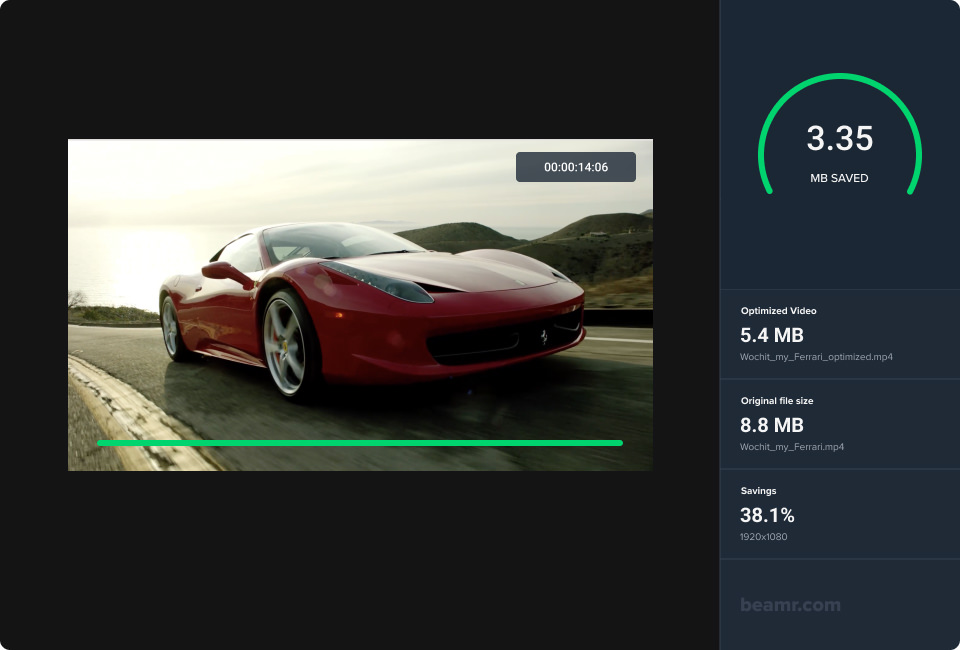
Task: Click the Original file size heading
Action: 777,401
